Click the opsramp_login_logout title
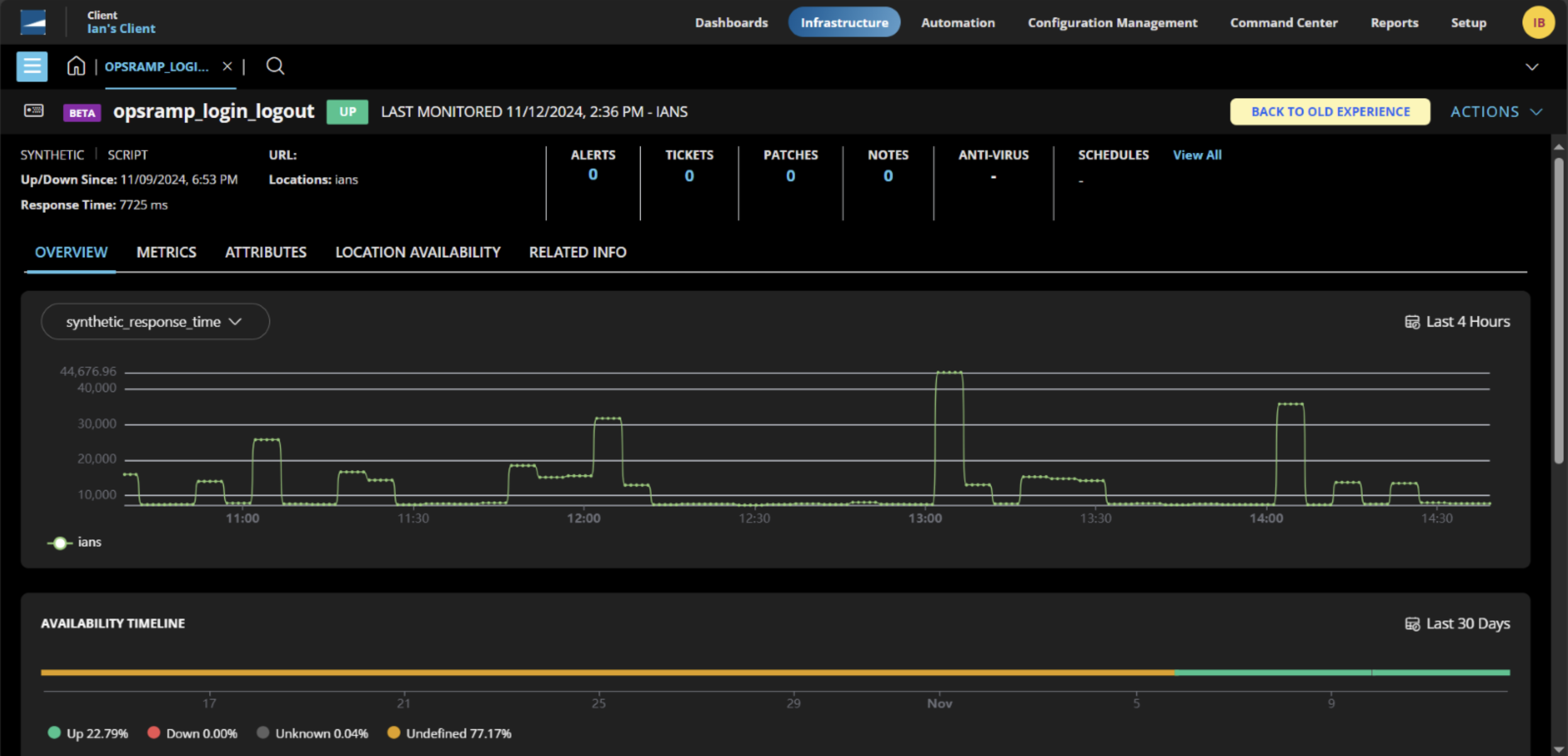This screenshot has width=1568, height=756. click(x=214, y=111)
